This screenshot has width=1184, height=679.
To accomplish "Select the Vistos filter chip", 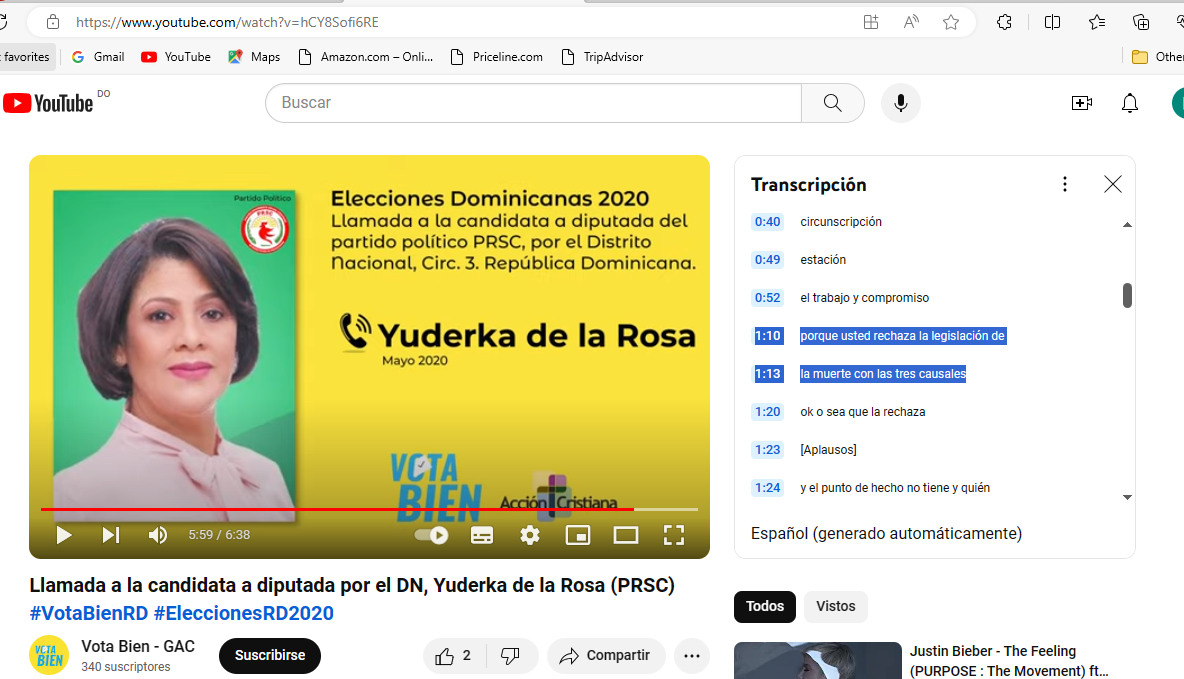I will pyautogui.click(x=836, y=606).
